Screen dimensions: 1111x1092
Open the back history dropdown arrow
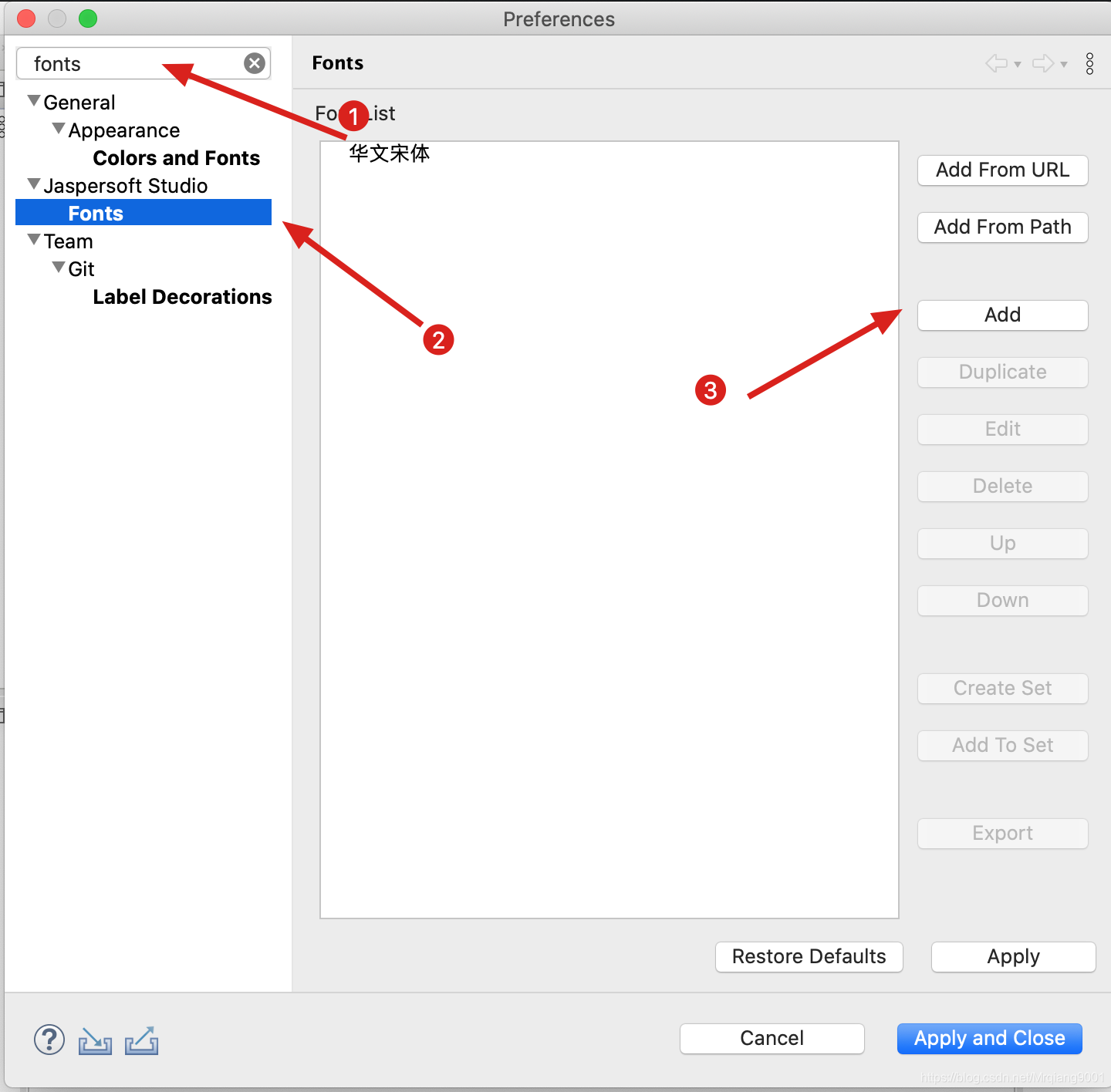point(1018,65)
